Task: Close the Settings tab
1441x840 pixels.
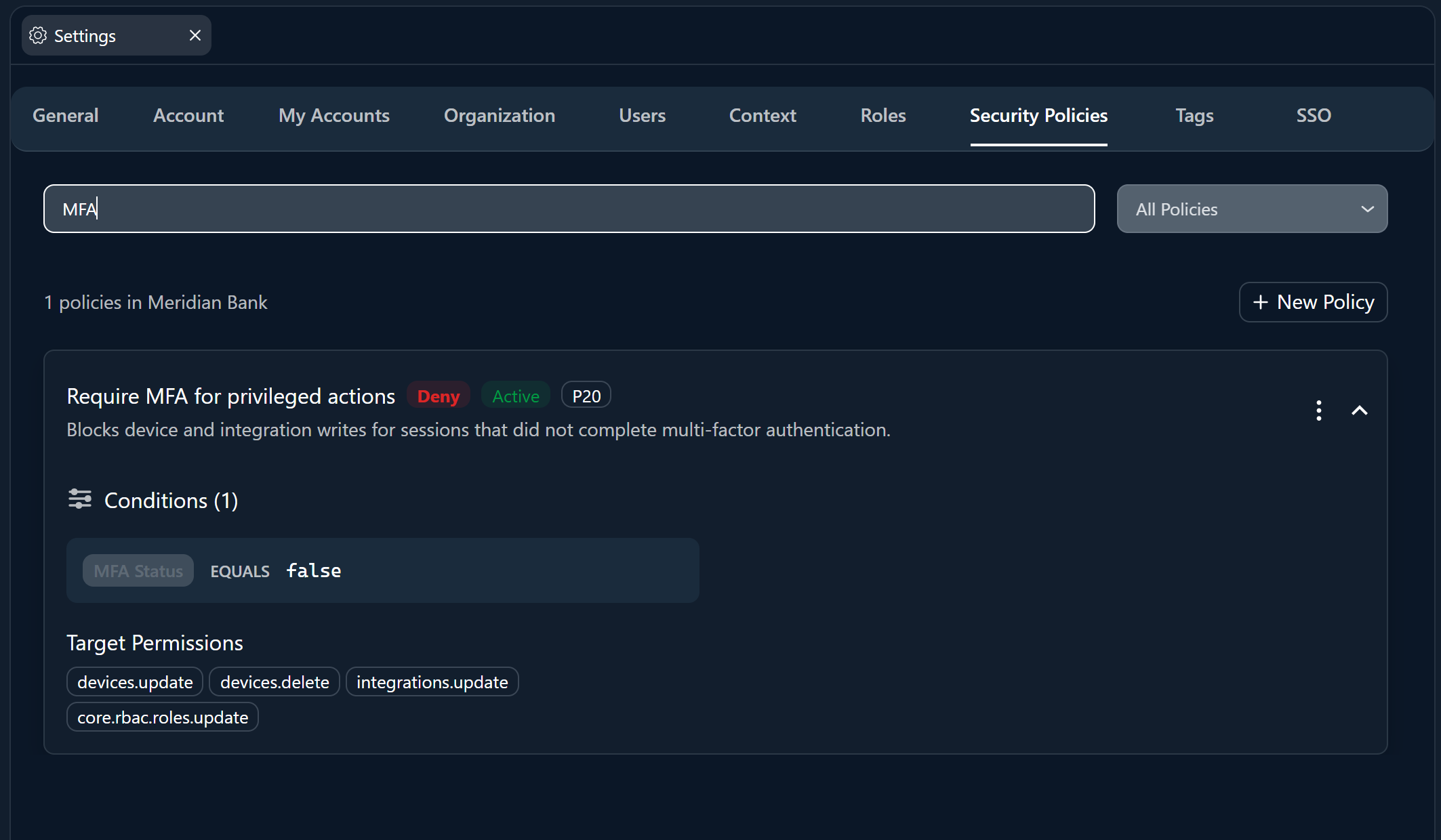Action: (195, 35)
